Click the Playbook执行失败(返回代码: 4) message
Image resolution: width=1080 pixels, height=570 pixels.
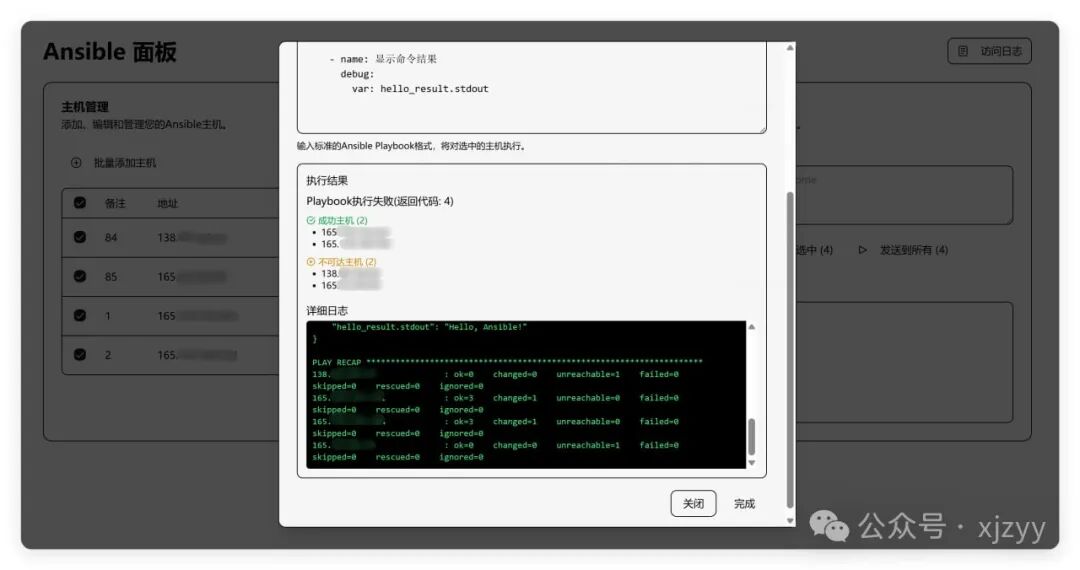tap(380, 201)
